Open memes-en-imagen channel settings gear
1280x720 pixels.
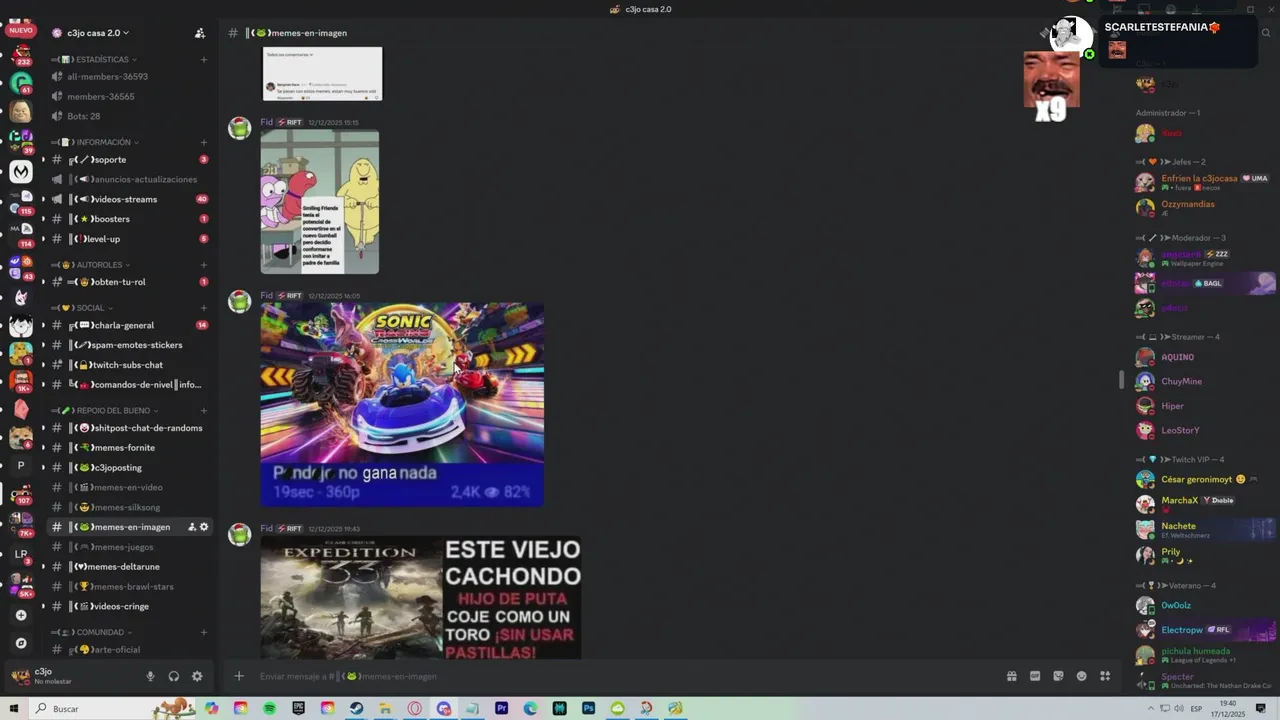(x=205, y=527)
